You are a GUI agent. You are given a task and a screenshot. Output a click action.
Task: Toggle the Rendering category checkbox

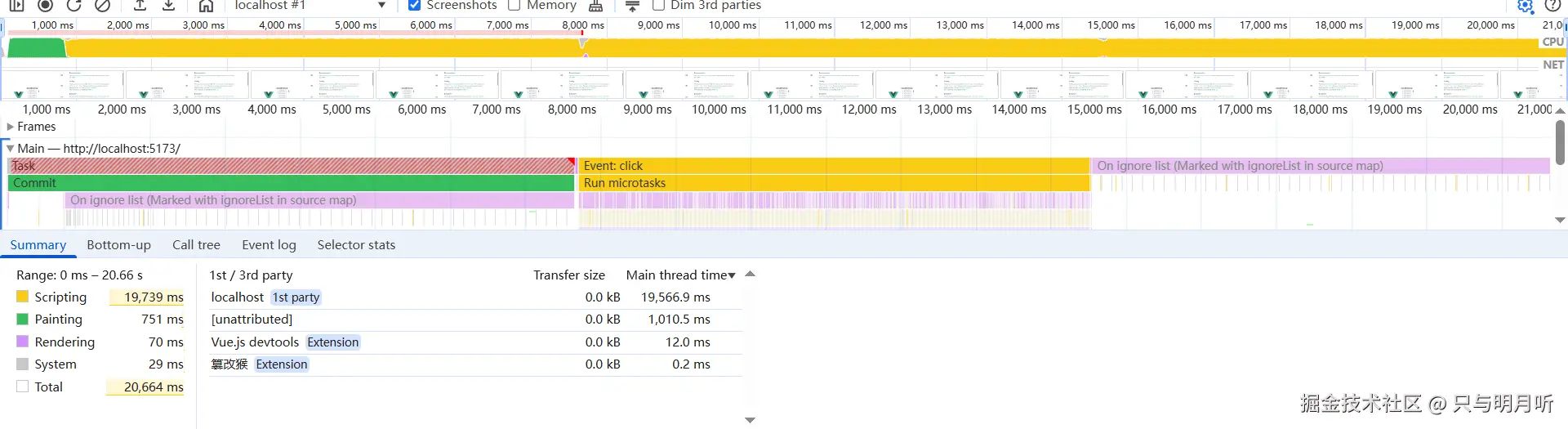click(23, 342)
